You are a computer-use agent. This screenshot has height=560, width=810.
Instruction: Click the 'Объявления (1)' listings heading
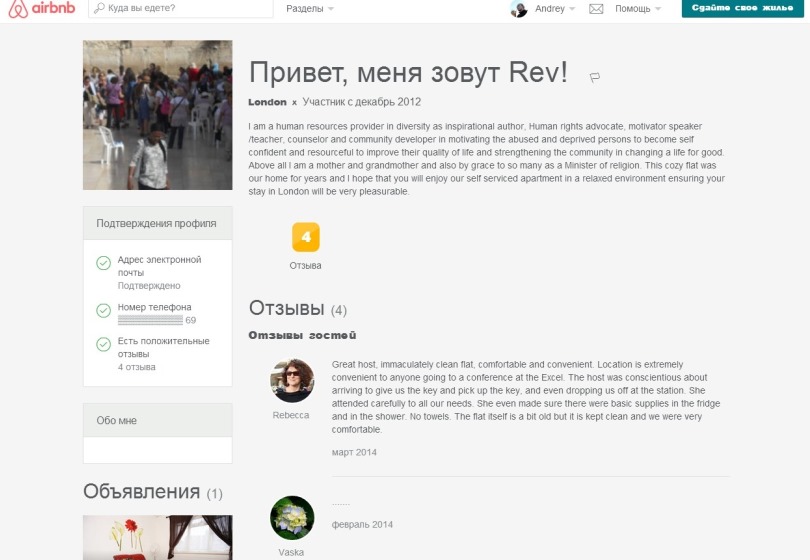click(x=153, y=492)
